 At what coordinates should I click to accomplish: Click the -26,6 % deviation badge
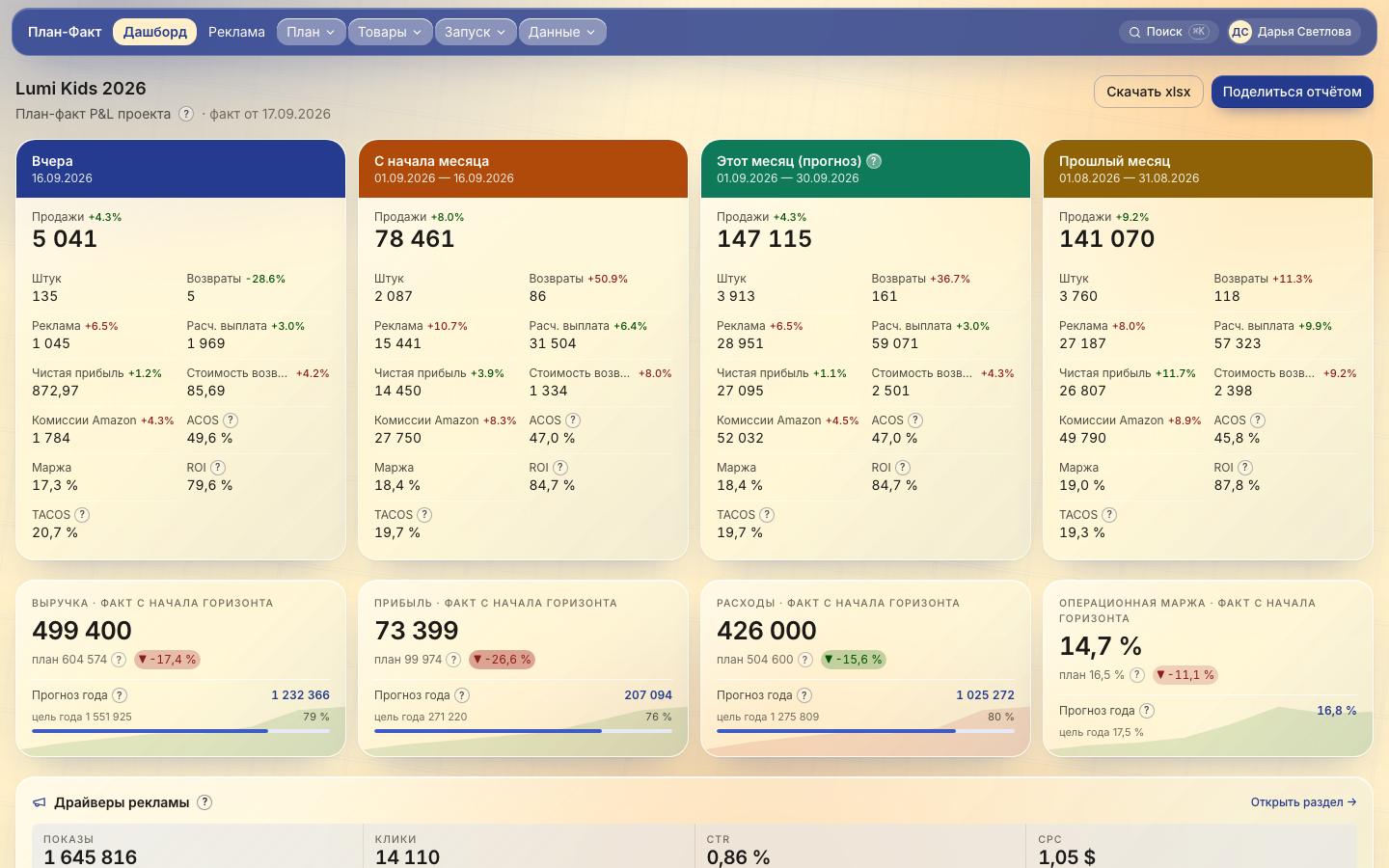(502, 660)
